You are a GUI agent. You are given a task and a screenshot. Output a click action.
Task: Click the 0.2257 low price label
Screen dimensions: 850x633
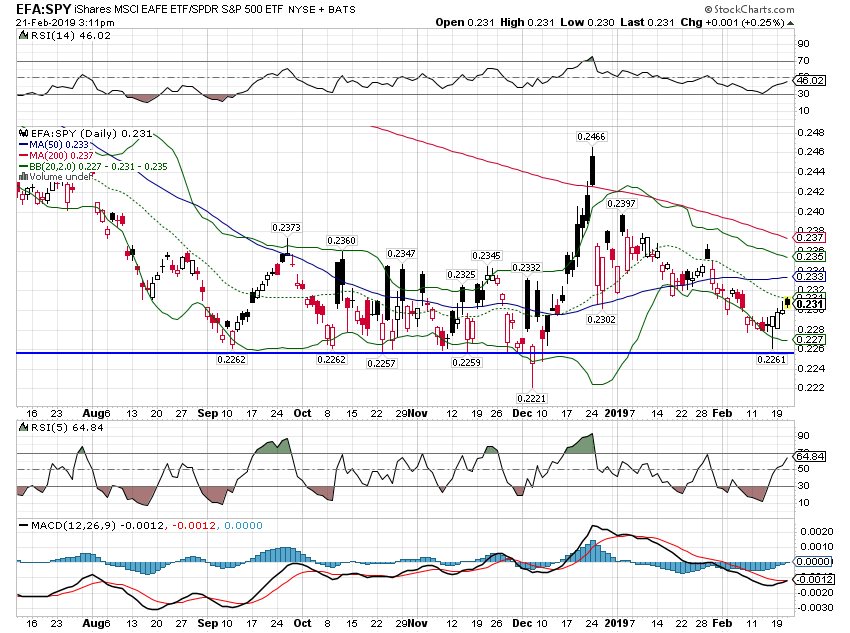(x=381, y=364)
